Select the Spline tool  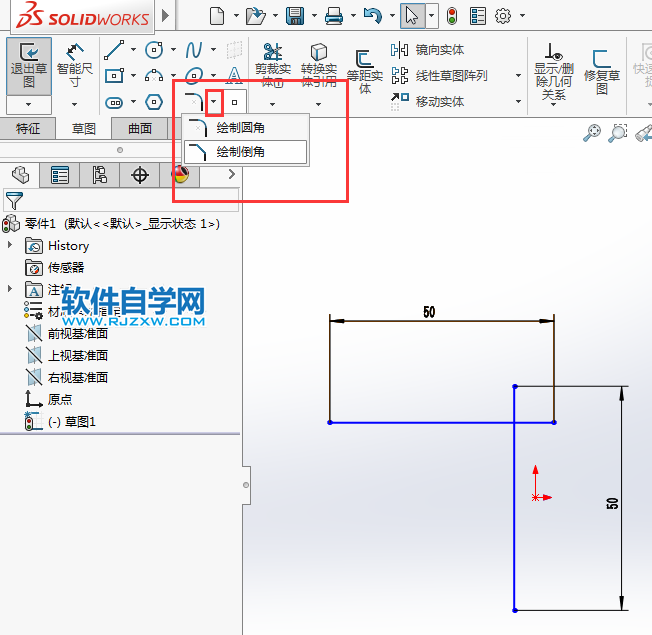pos(194,50)
